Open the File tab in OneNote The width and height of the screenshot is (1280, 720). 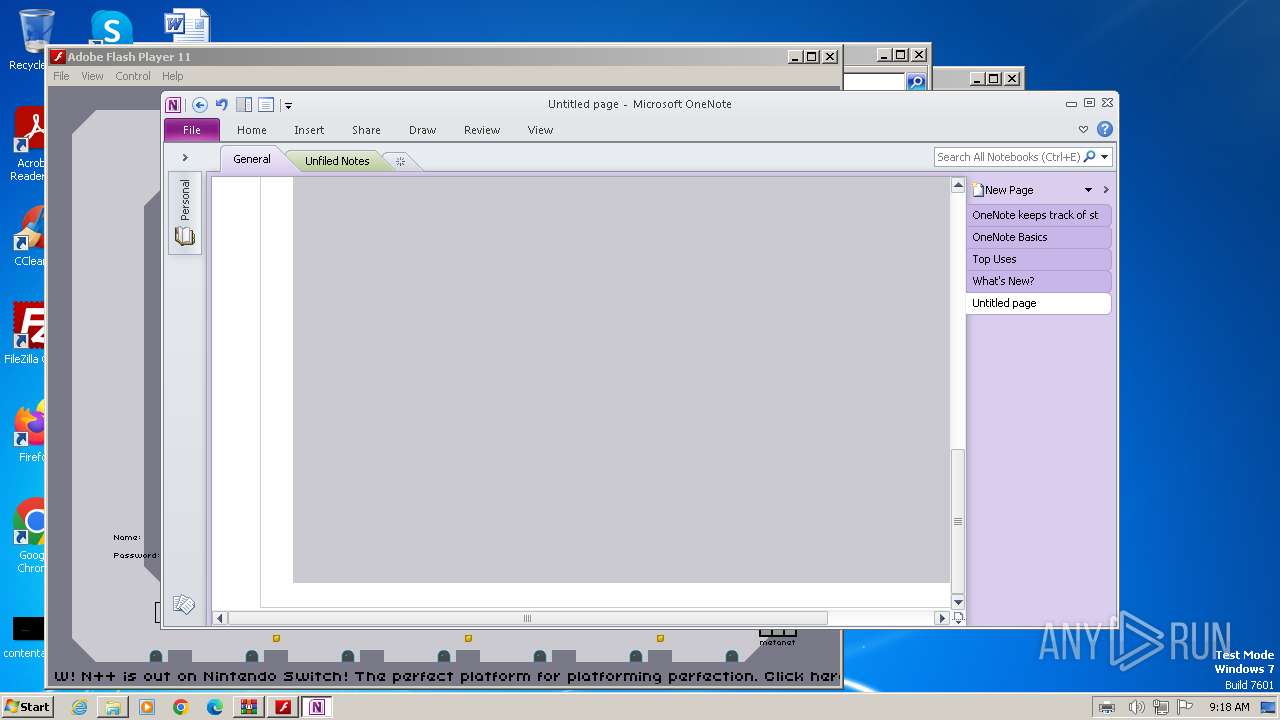[192, 130]
